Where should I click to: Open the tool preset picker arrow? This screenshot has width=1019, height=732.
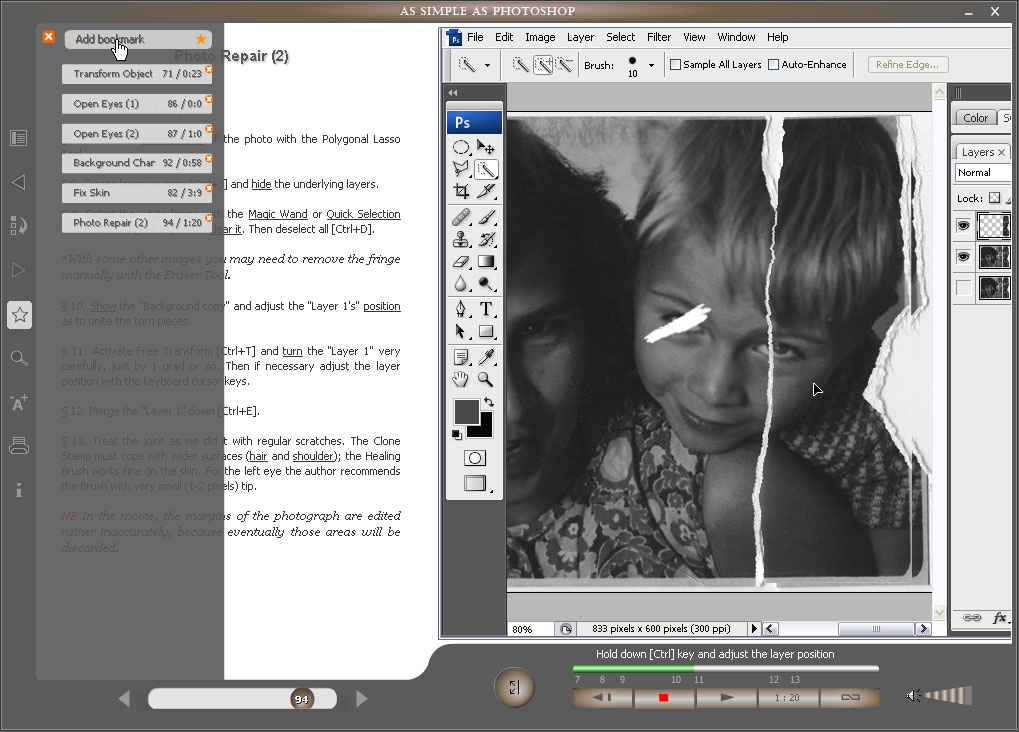tap(487, 65)
